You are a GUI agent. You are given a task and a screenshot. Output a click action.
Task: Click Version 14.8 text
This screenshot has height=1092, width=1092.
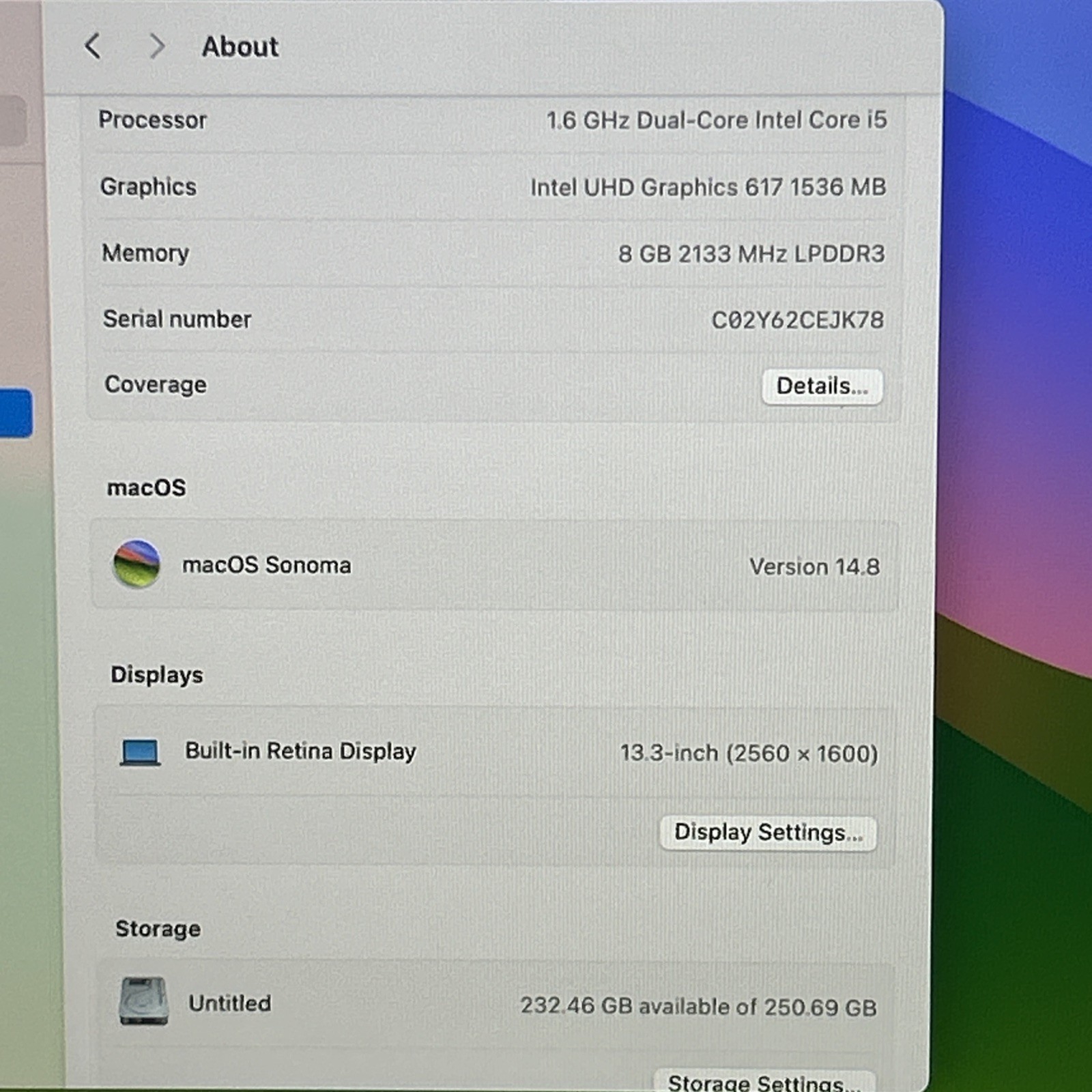click(x=815, y=566)
